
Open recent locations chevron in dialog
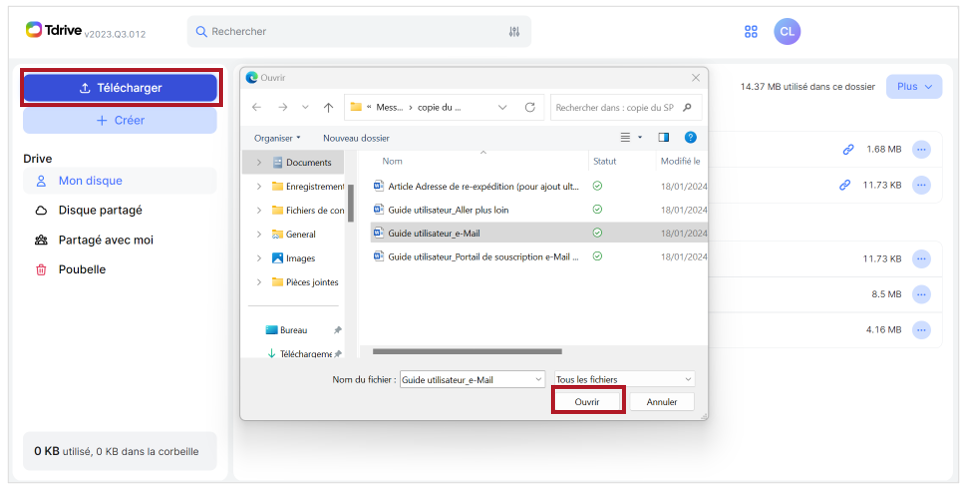305,107
